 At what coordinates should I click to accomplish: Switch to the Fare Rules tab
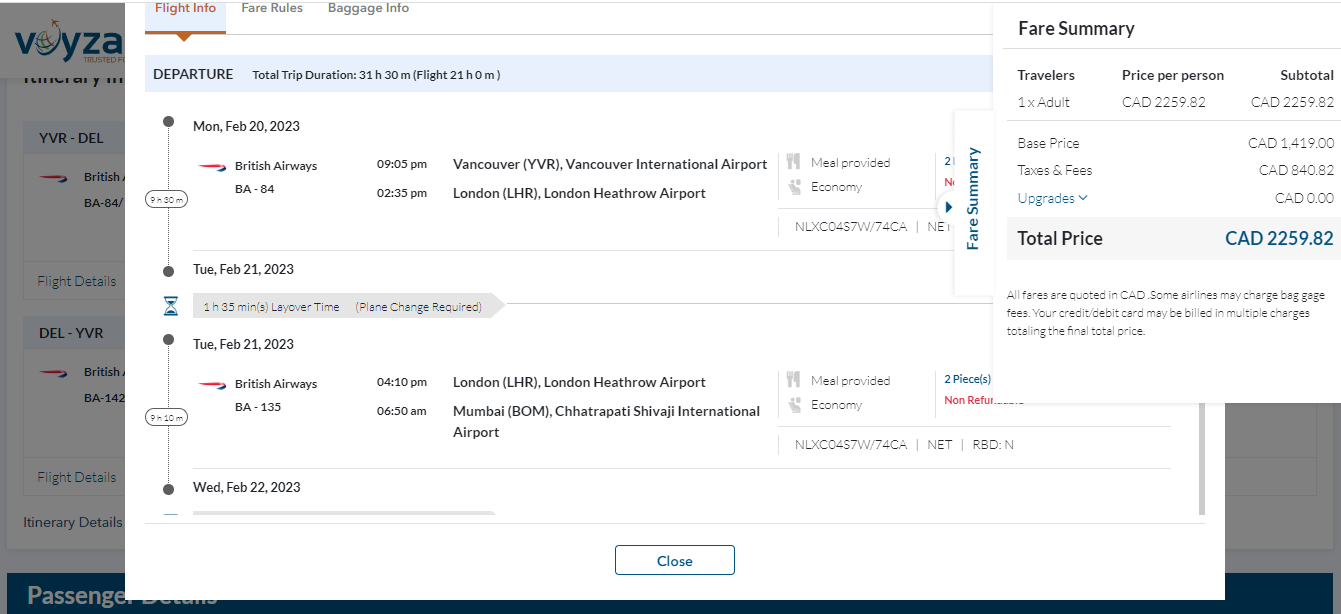272,9
